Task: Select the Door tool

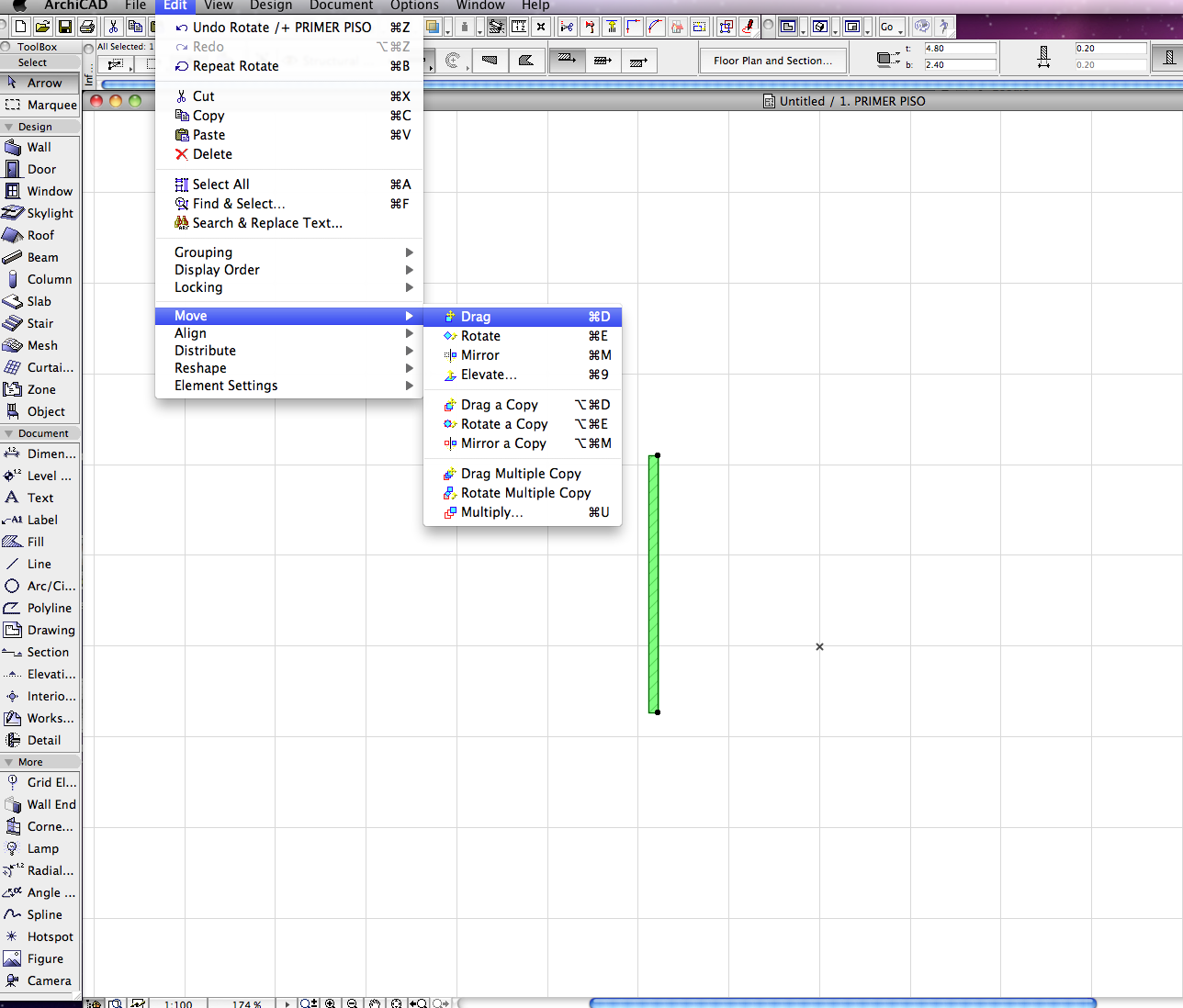Action: [40, 169]
